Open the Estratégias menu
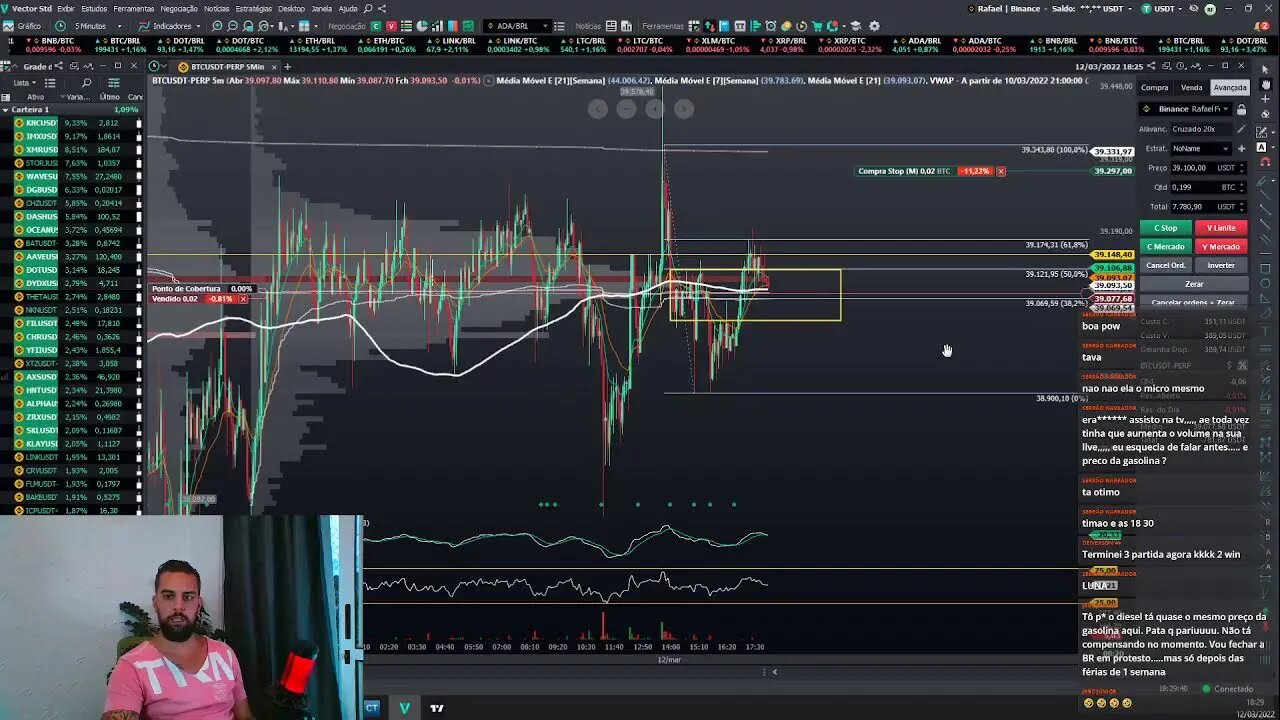Viewport: 1280px width, 720px height. pos(254,8)
